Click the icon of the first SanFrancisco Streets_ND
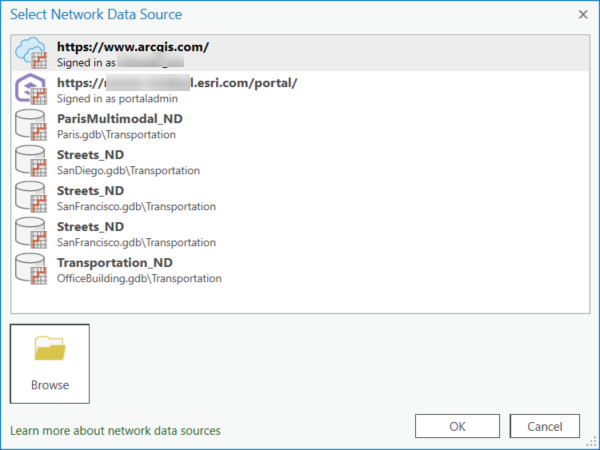This screenshot has width=600, height=450. click(32, 198)
